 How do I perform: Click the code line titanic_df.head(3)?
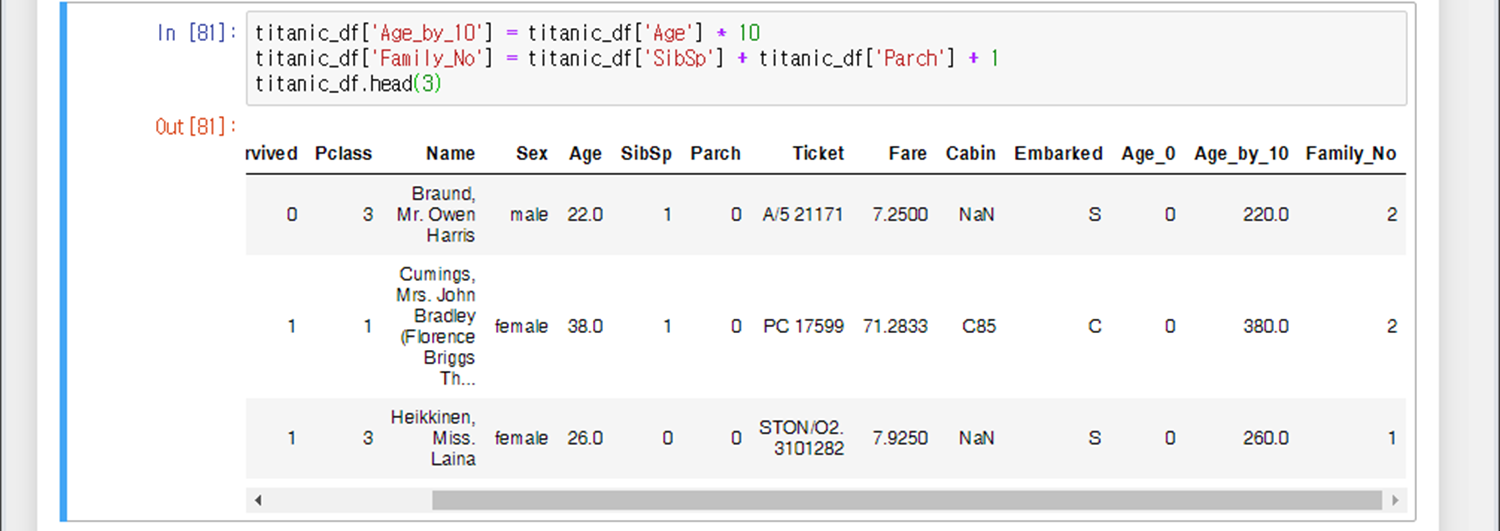coord(348,85)
